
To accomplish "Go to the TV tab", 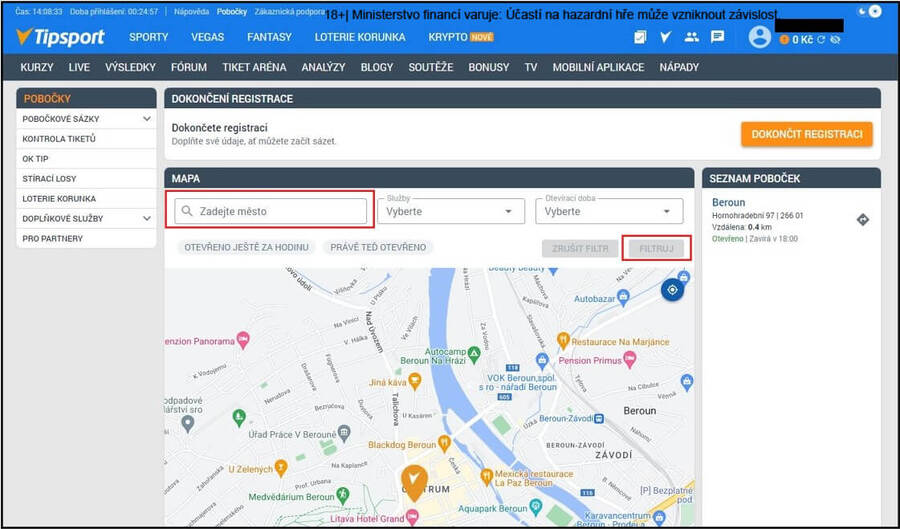I will point(531,67).
